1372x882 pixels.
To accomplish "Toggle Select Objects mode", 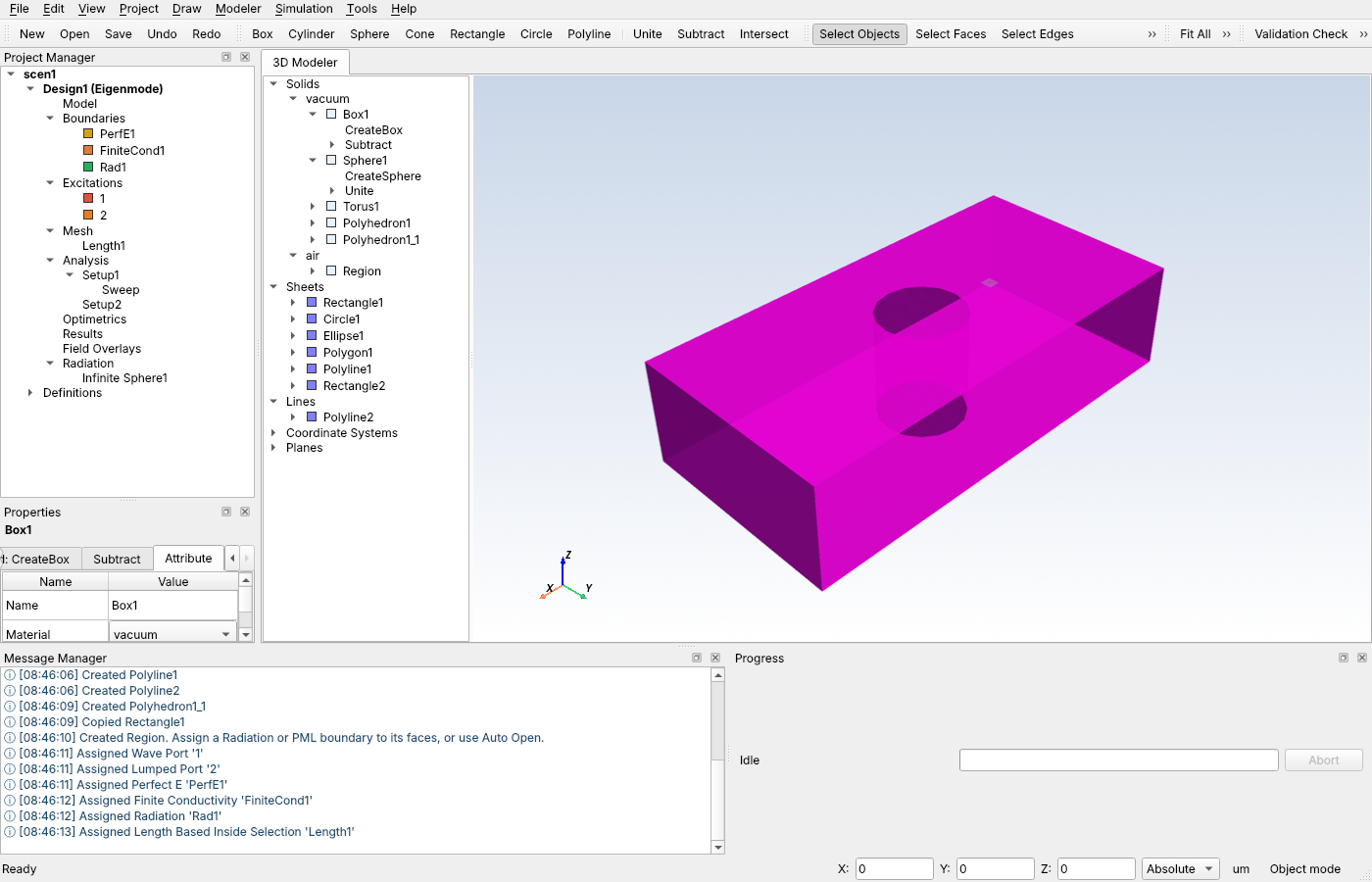I will (x=859, y=34).
